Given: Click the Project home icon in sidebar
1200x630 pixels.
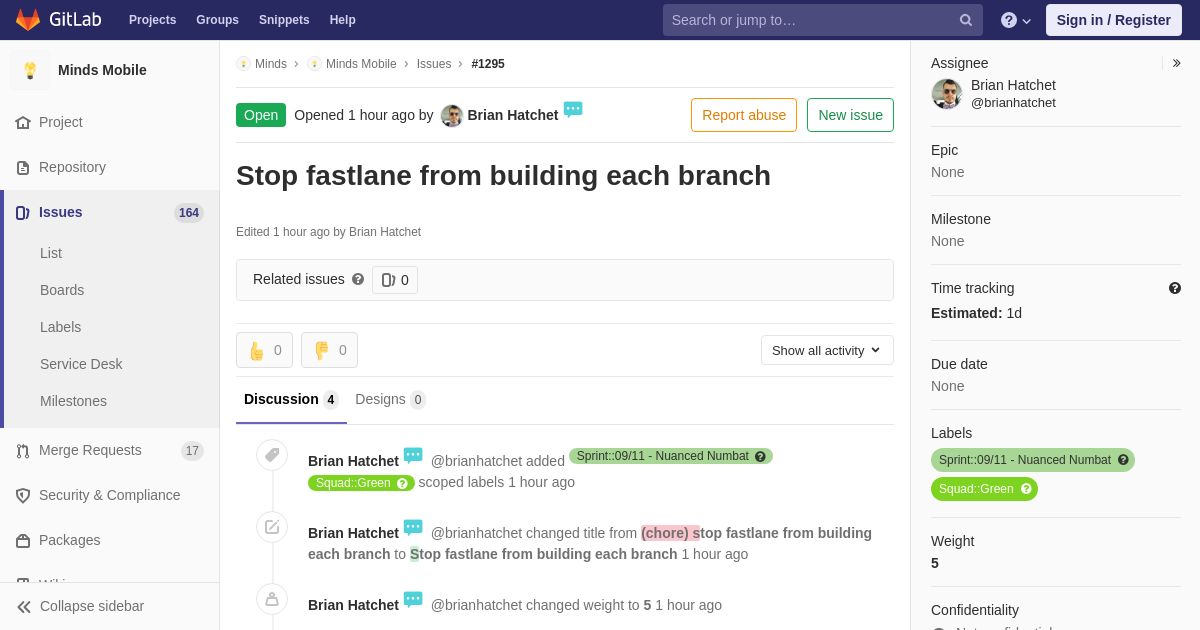Looking at the screenshot, I should click(x=23, y=122).
